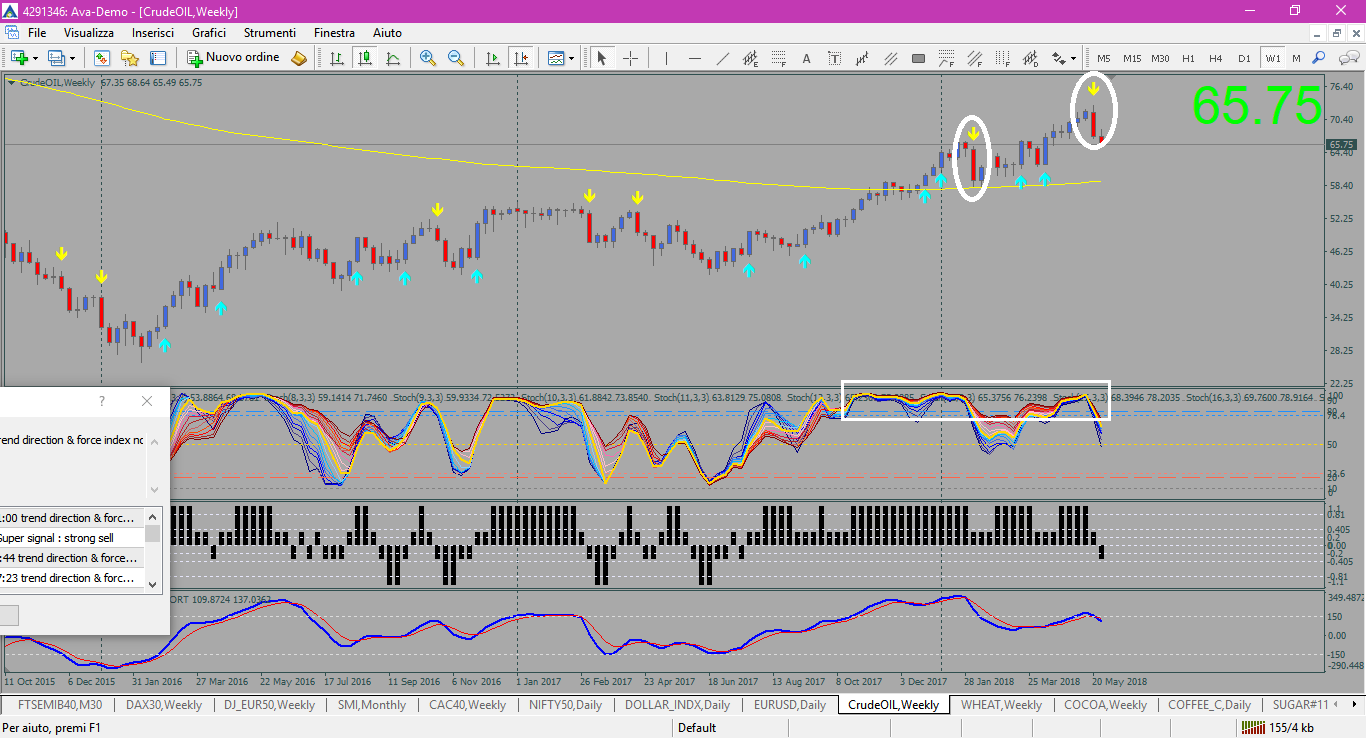Select the Fibonacci arcs tool
1366x738 pixels.
(x=946, y=58)
